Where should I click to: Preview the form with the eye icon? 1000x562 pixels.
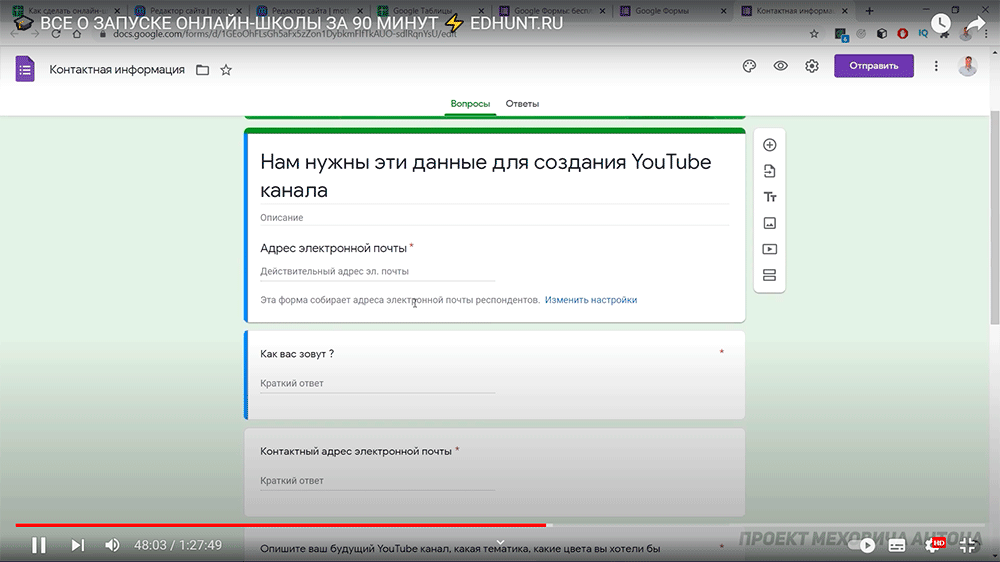tap(781, 66)
